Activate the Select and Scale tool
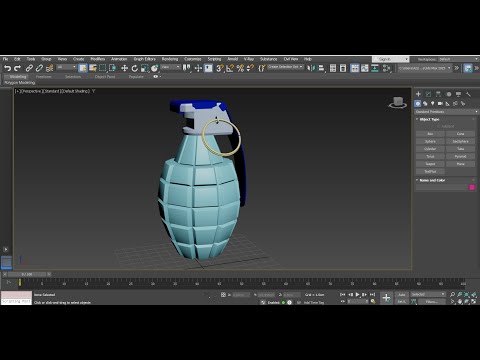The width and height of the screenshot is (480, 360). click(x=145, y=68)
